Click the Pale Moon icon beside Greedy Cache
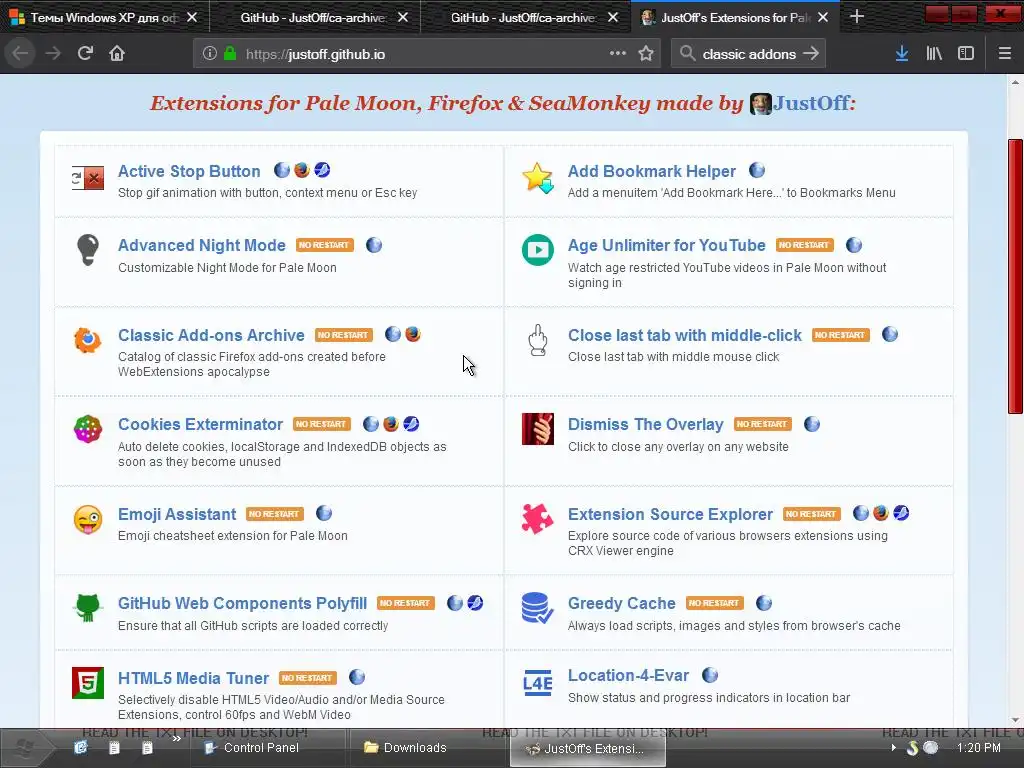This screenshot has height=768, width=1024. (763, 603)
